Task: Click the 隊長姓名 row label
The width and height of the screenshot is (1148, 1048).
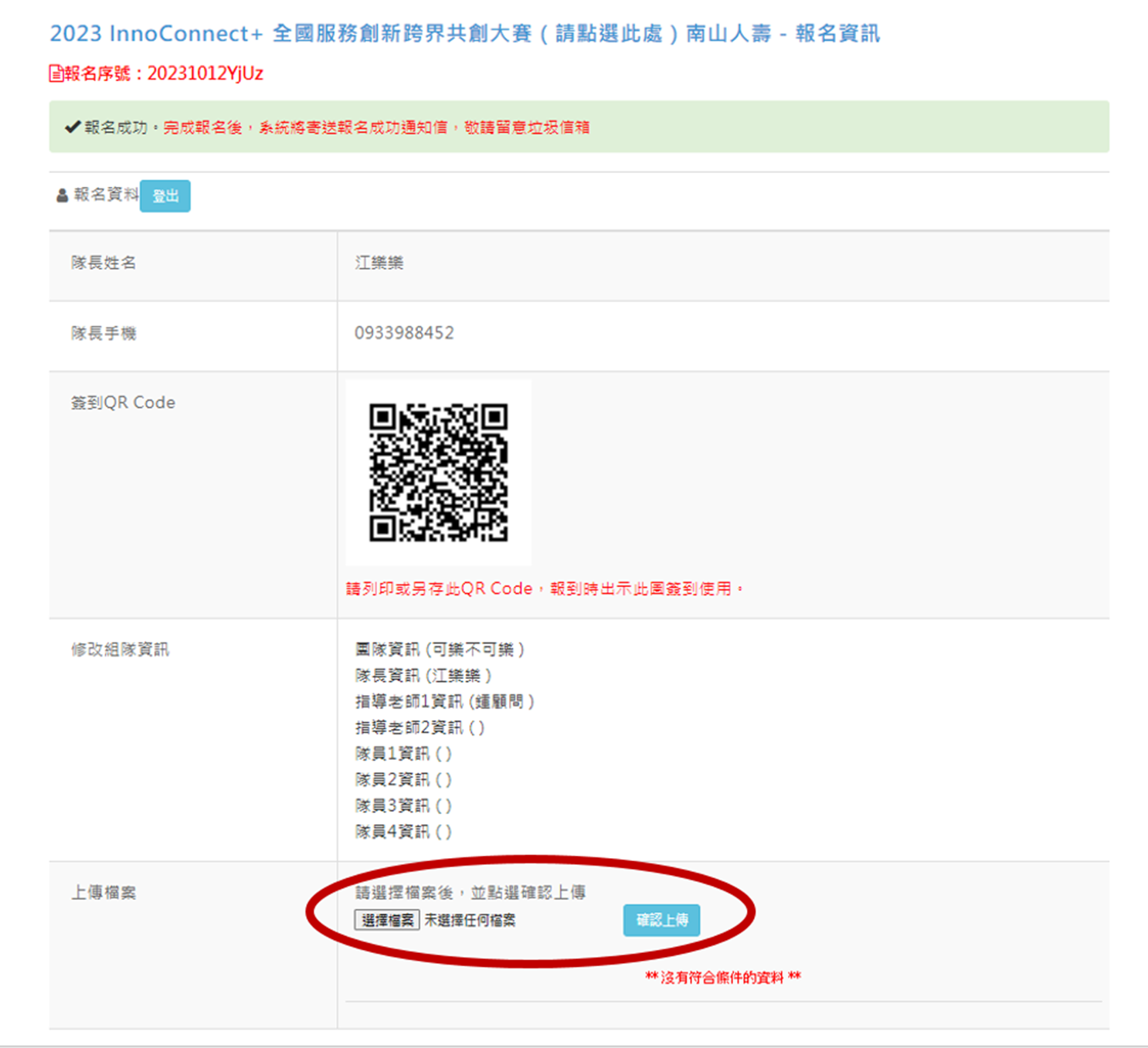Action: coord(104,263)
